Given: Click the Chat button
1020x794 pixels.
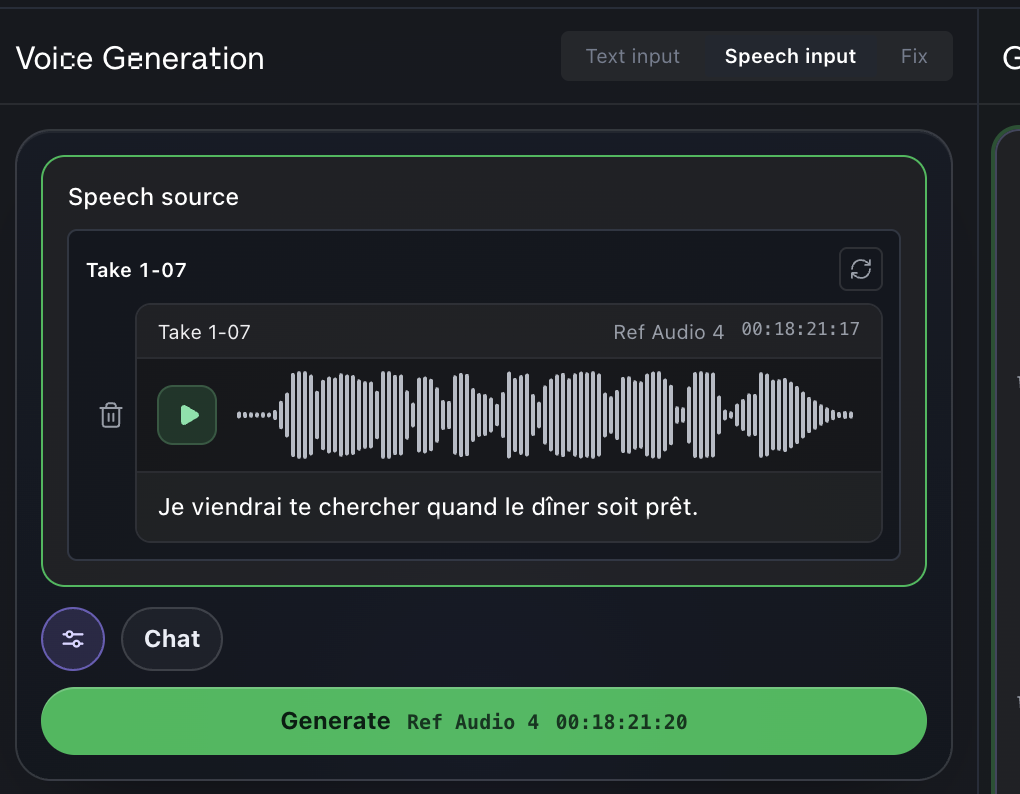Looking at the screenshot, I should [172, 639].
